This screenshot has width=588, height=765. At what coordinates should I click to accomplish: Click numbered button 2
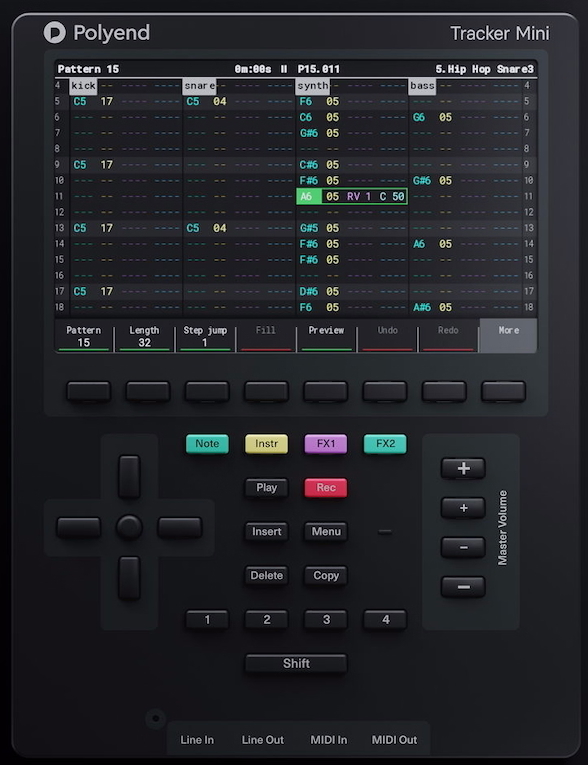coord(266,620)
